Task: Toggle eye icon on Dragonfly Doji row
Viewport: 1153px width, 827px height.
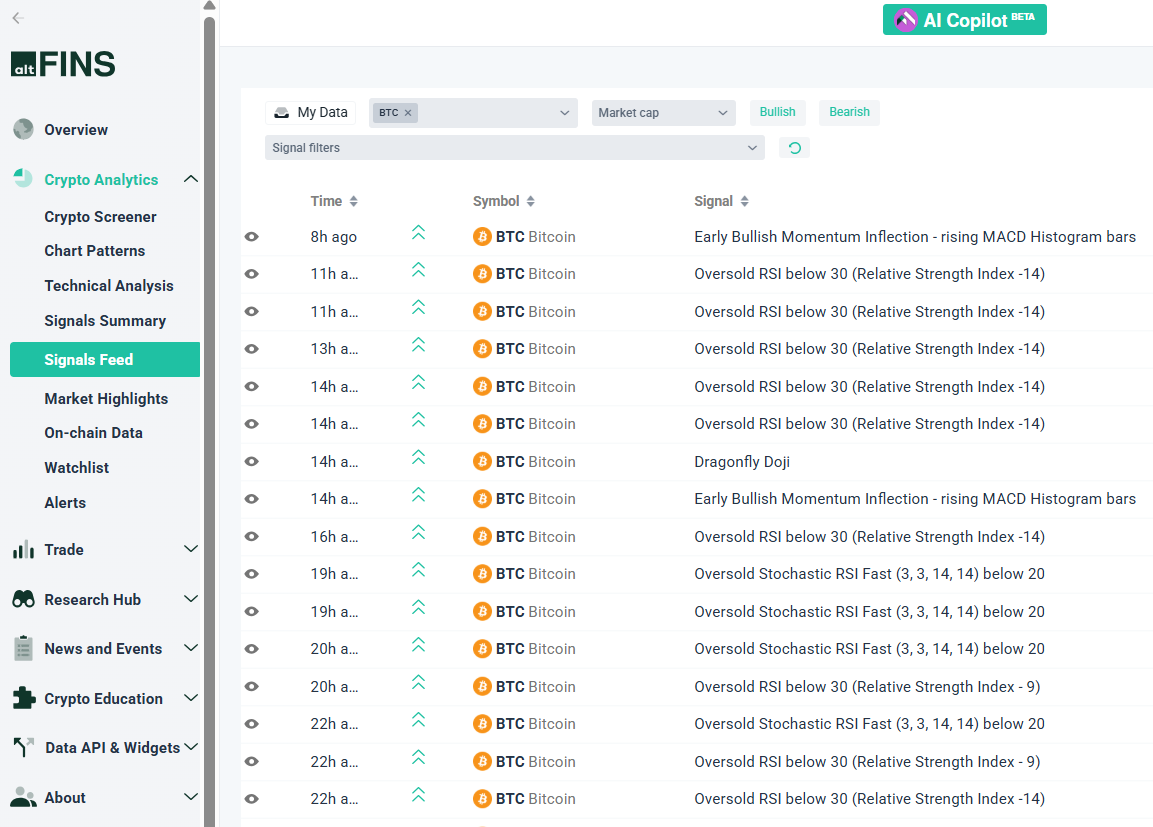Action: (251, 461)
